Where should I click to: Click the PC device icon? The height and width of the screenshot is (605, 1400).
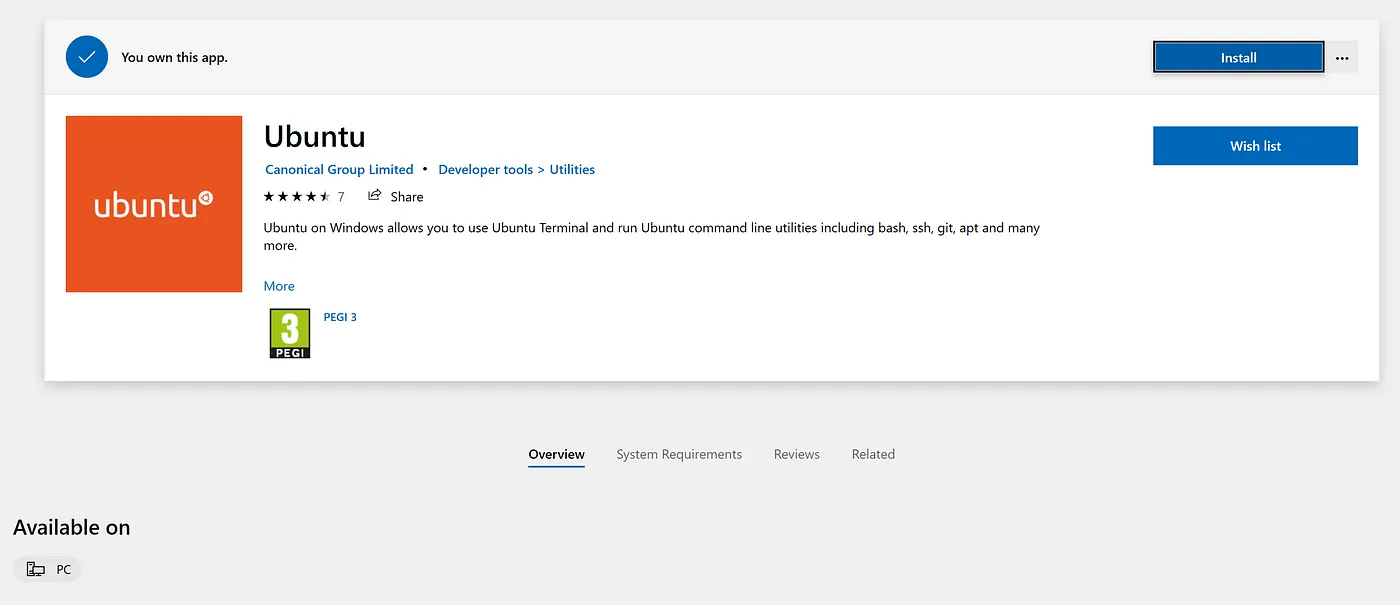35,569
